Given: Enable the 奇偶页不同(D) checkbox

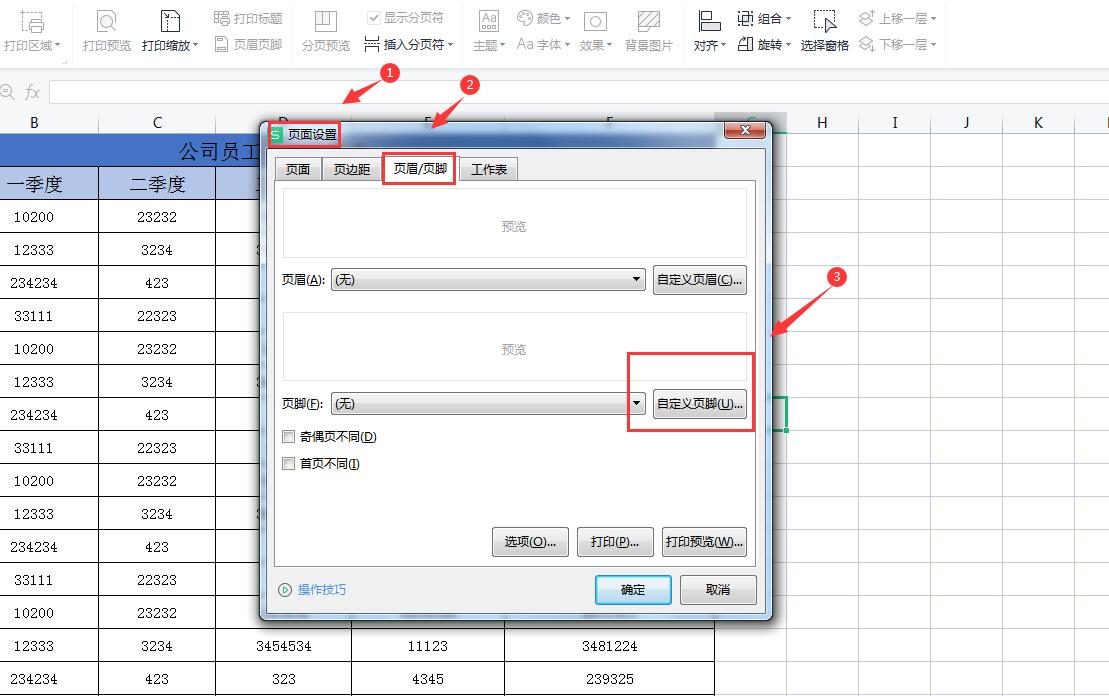Looking at the screenshot, I should (x=289, y=436).
